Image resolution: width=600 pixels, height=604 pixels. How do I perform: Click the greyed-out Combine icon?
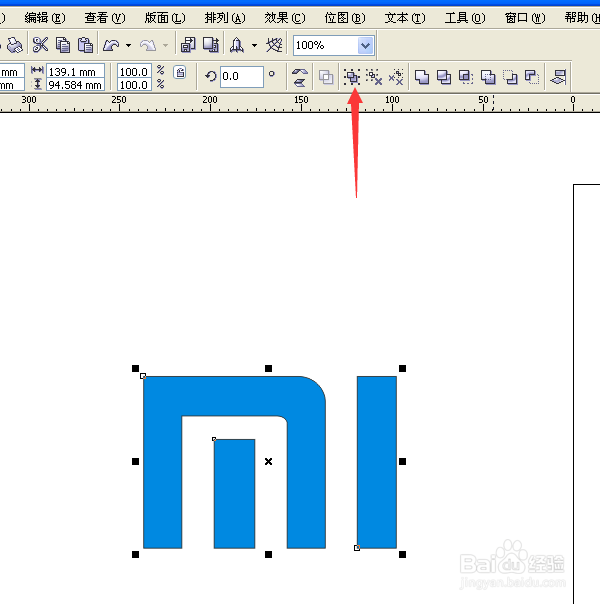coord(326,77)
